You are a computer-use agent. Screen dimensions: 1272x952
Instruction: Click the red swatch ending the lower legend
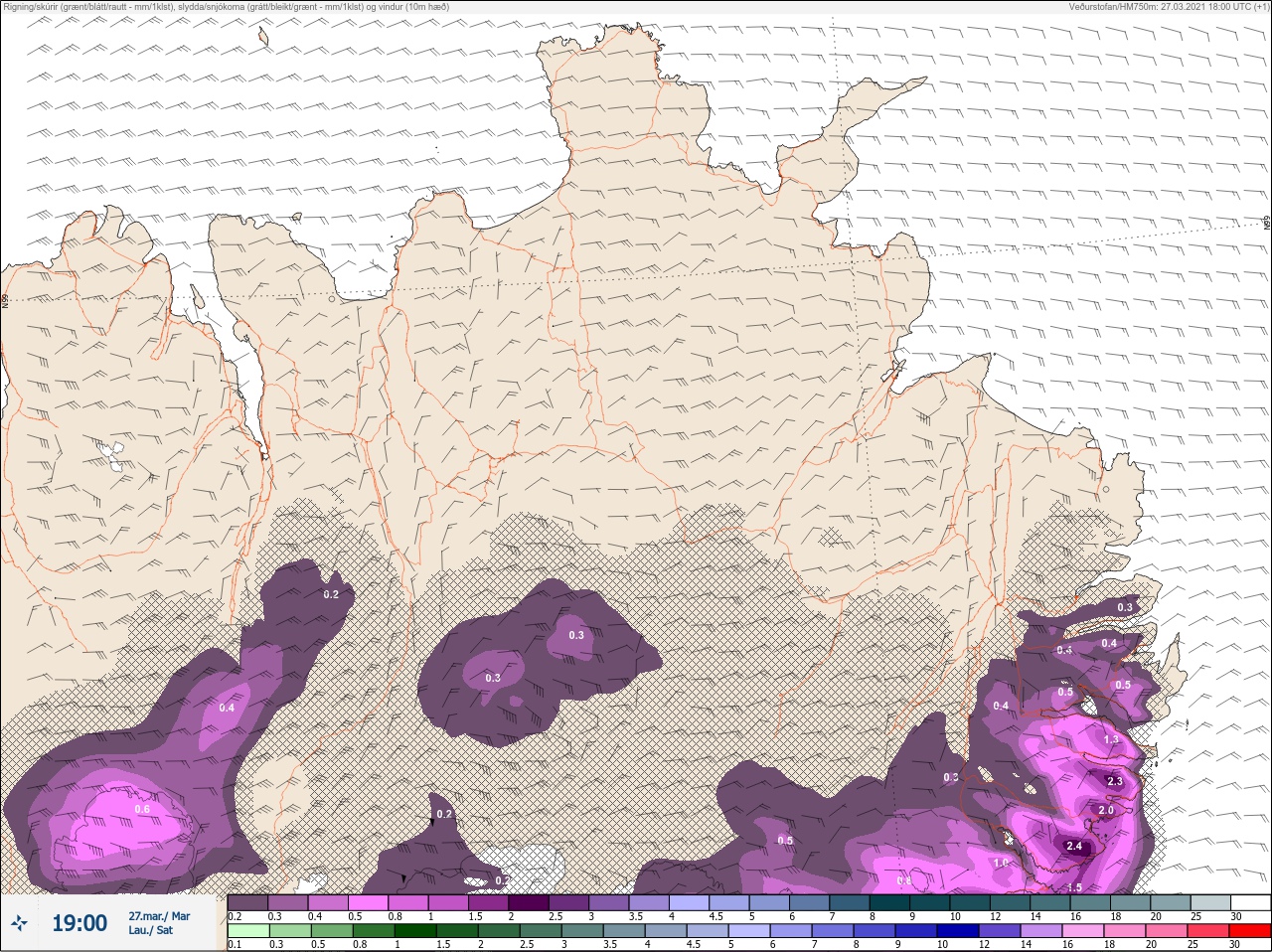coord(1249,931)
